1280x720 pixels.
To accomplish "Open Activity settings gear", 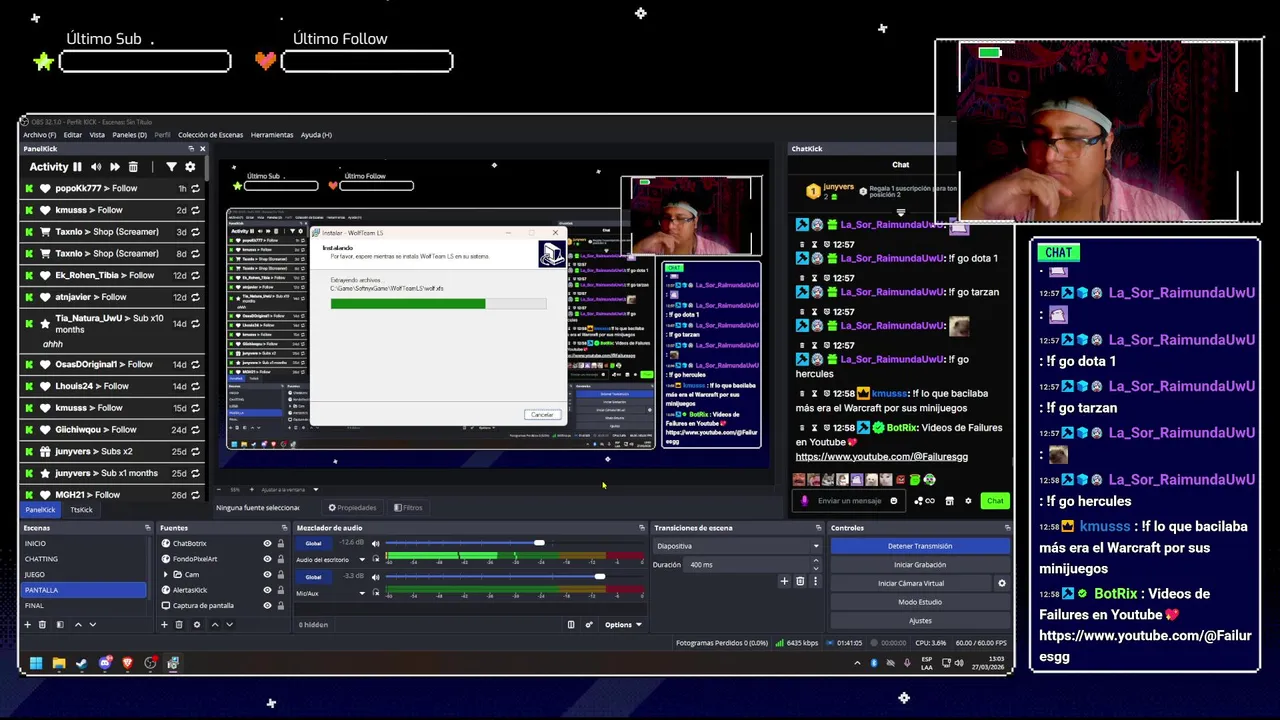I will tap(190, 167).
